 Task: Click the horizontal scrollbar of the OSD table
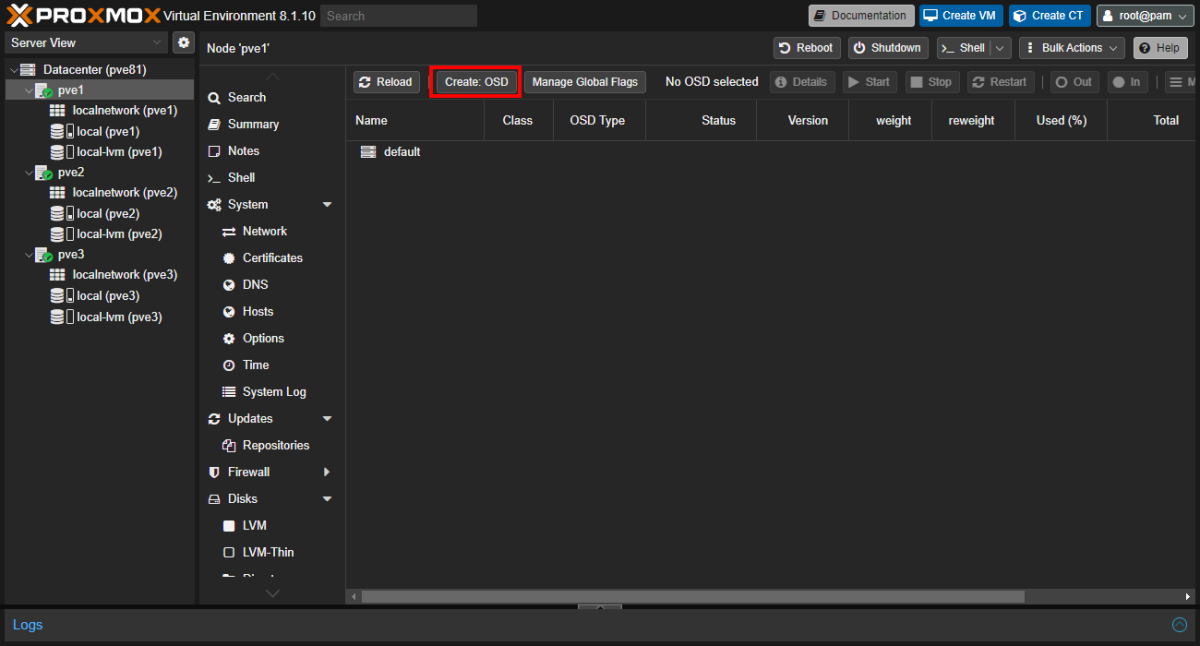[x=693, y=597]
